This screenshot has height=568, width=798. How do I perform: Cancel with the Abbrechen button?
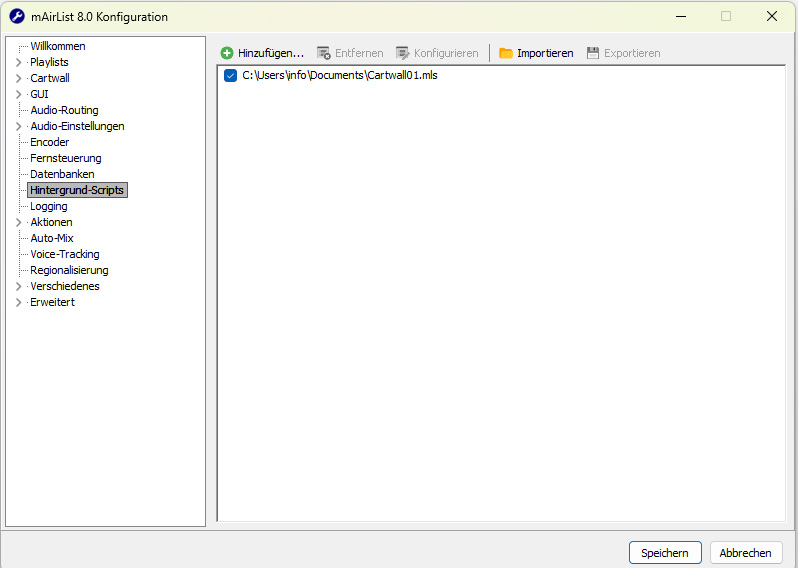click(745, 553)
